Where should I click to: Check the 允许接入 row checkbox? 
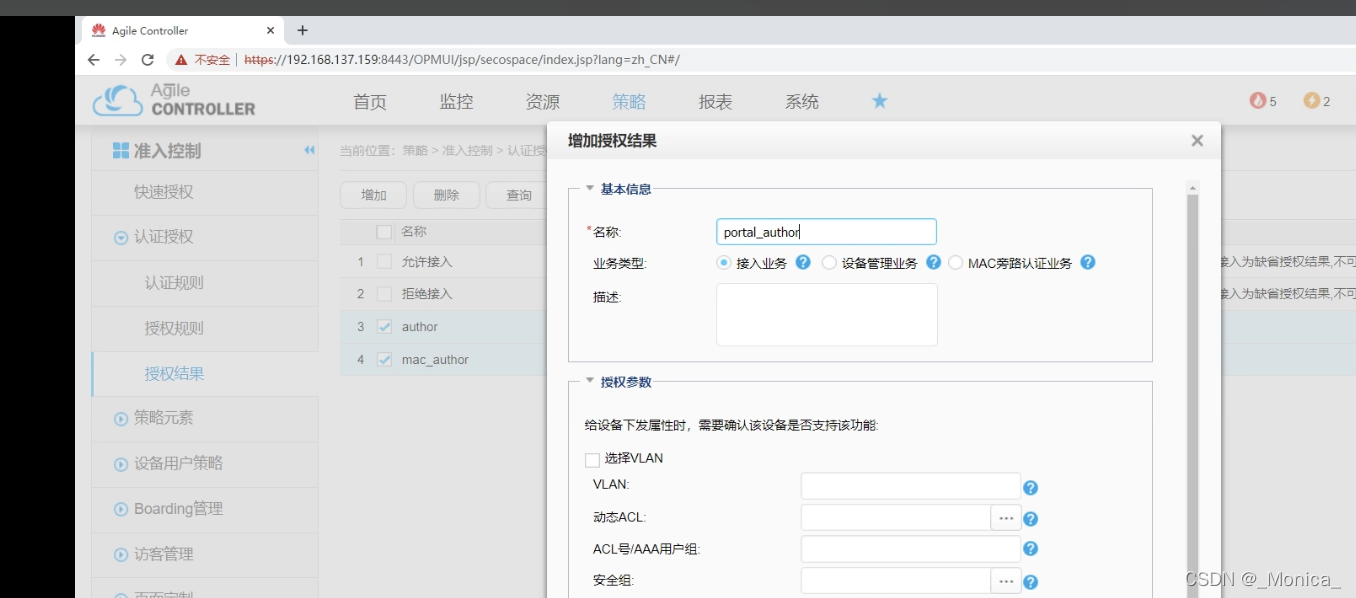click(384, 262)
